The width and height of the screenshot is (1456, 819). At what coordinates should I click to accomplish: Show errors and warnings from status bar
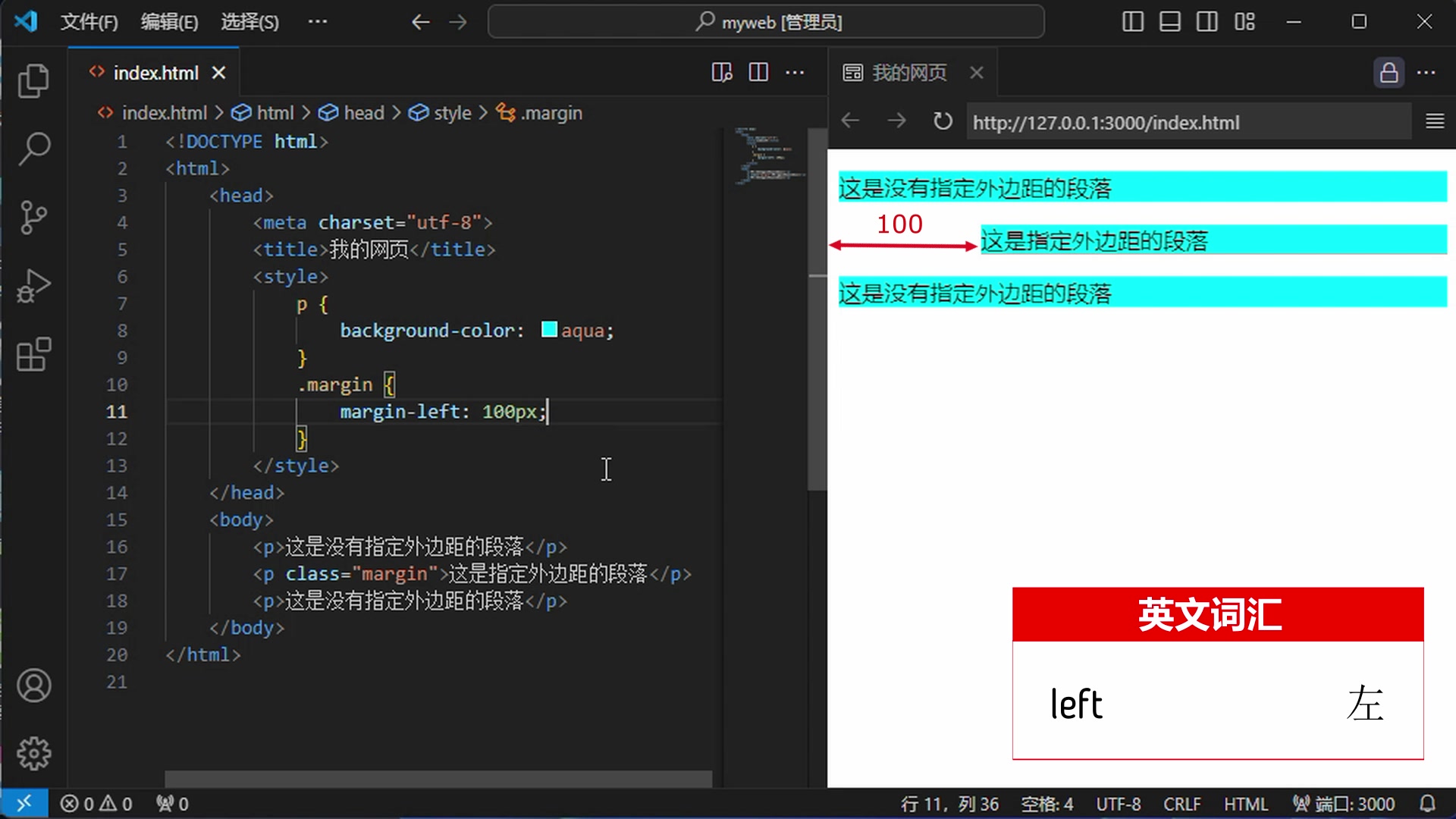[x=96, y=803]
